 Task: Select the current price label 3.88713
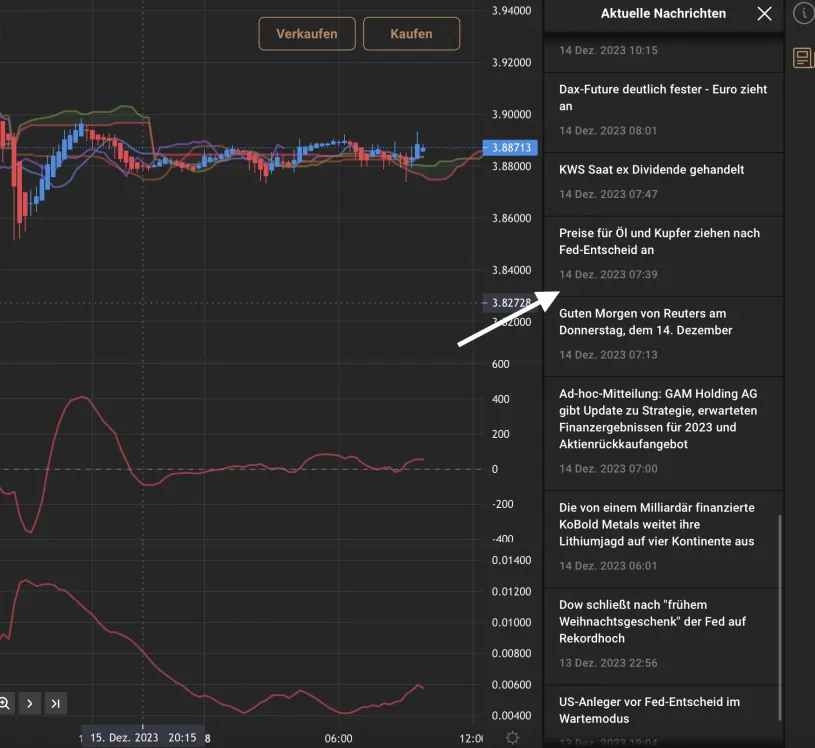508,147
